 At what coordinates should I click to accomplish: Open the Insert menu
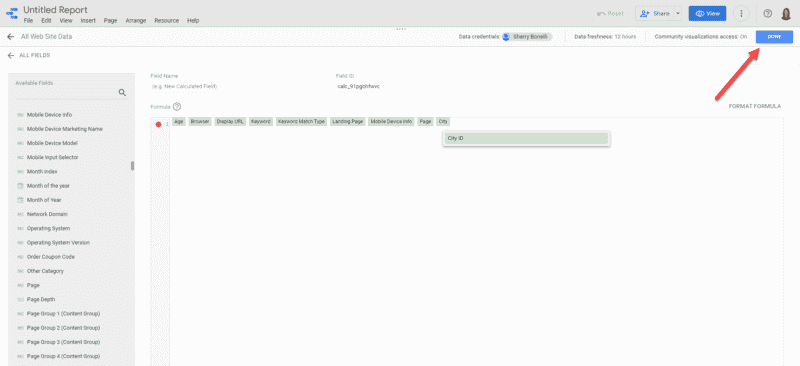click(88, 21)
